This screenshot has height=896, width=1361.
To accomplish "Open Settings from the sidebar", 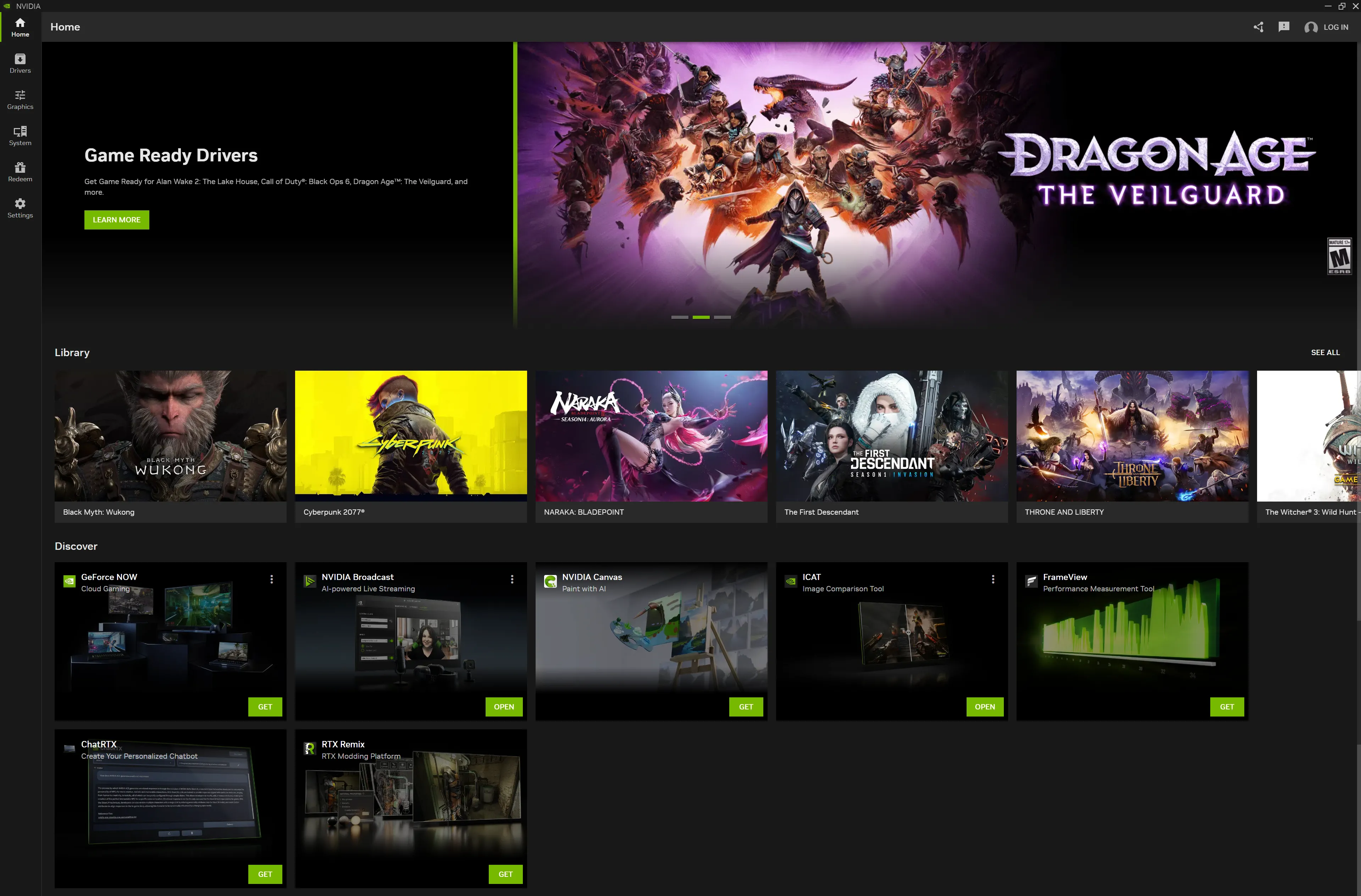I will click(20, 208).
